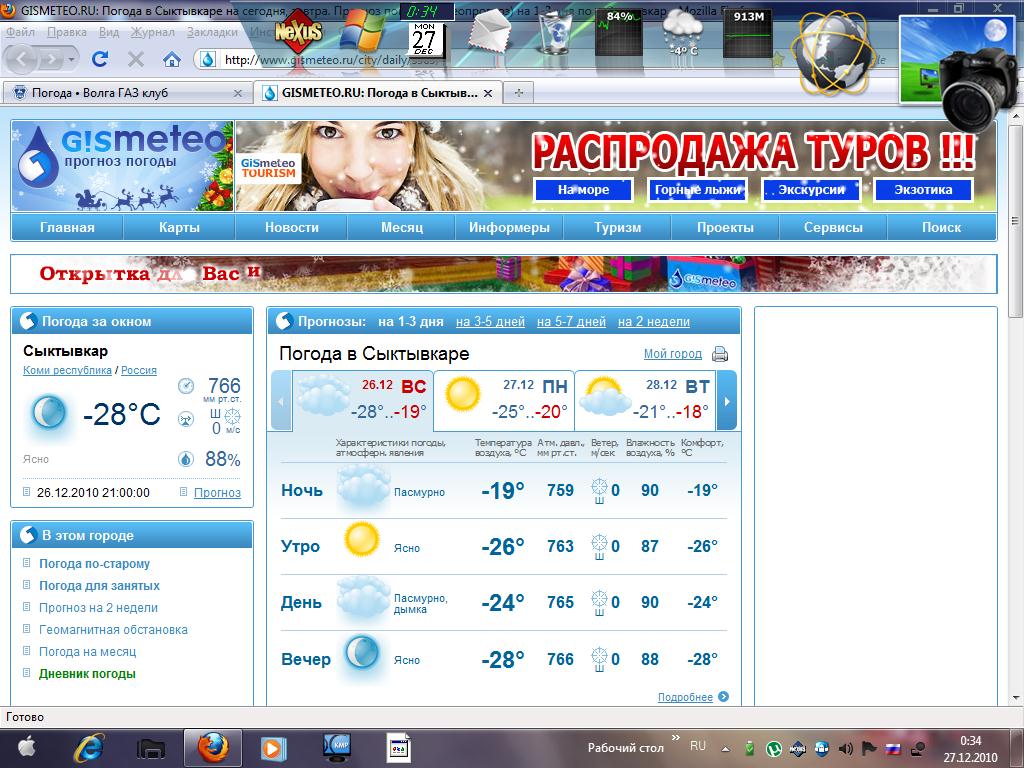This screenshot has width=1024, height=768.
Task: Open the Подробнее details link
Action: [685, 697]
